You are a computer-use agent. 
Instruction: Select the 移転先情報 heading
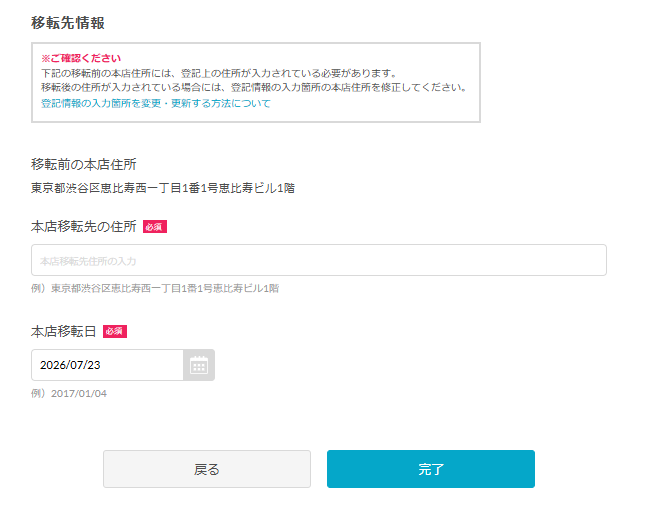coord(68,23)
